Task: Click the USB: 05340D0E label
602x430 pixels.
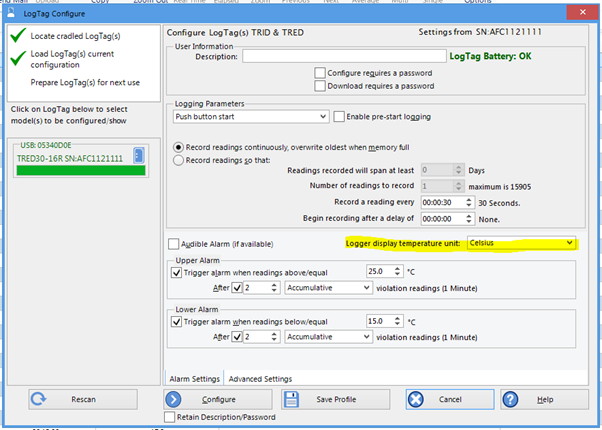Action: point(46,145)
